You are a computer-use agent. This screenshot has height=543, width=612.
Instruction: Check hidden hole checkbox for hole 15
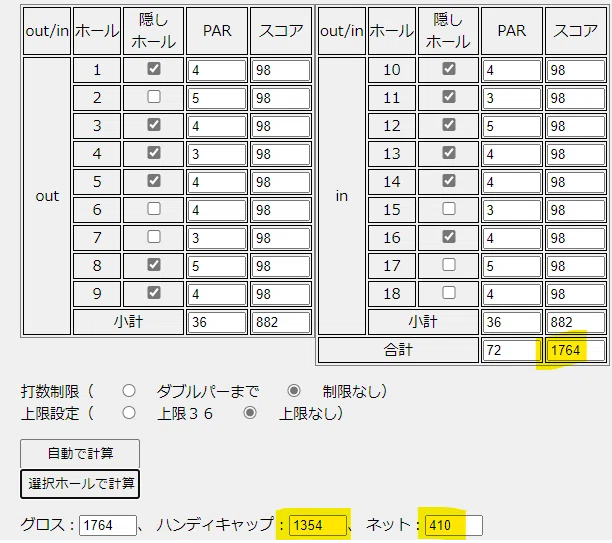[x=449, y=209]
